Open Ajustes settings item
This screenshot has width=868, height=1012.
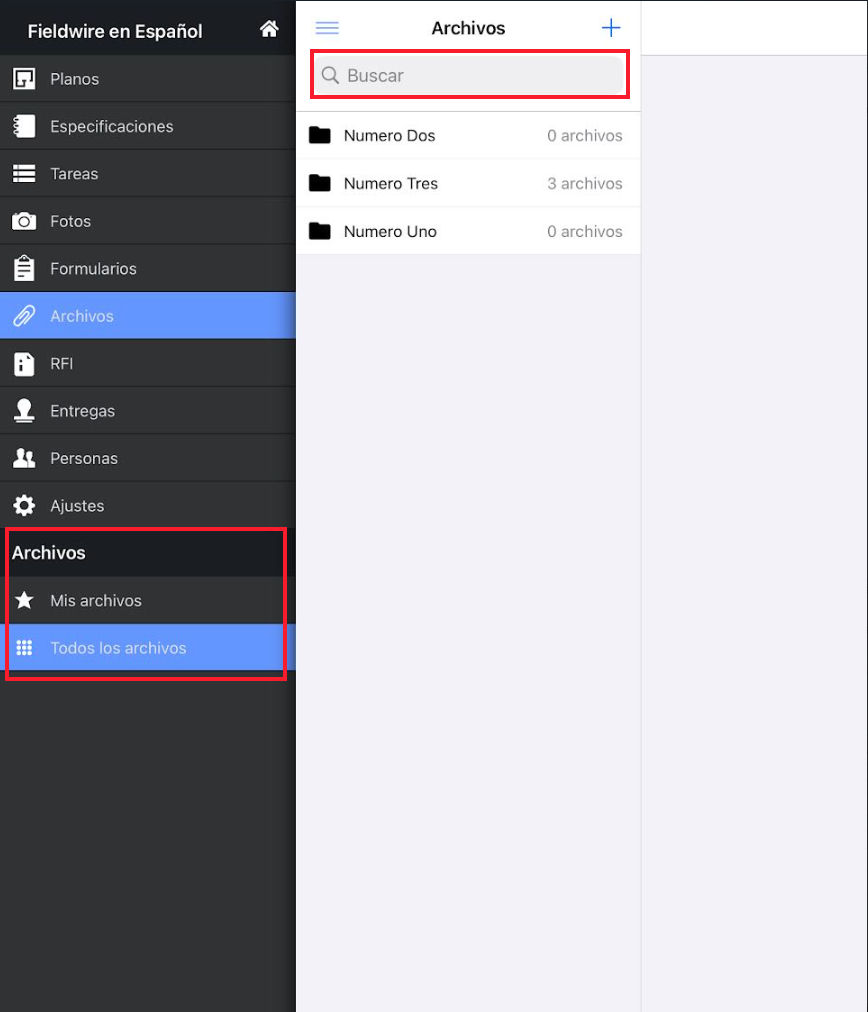pyautogui.click(x=148, y=505)
